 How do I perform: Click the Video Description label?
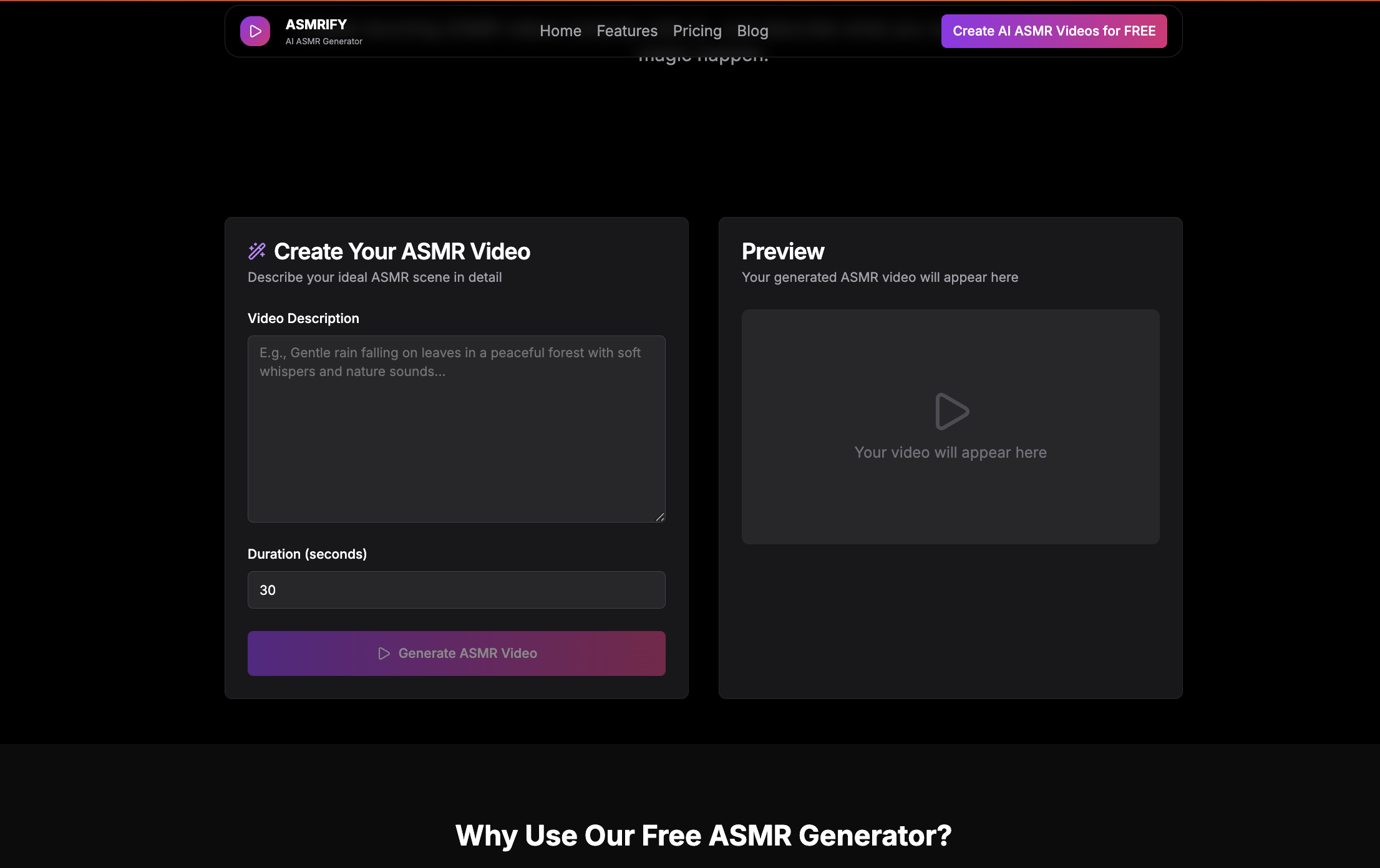[303, 318]
